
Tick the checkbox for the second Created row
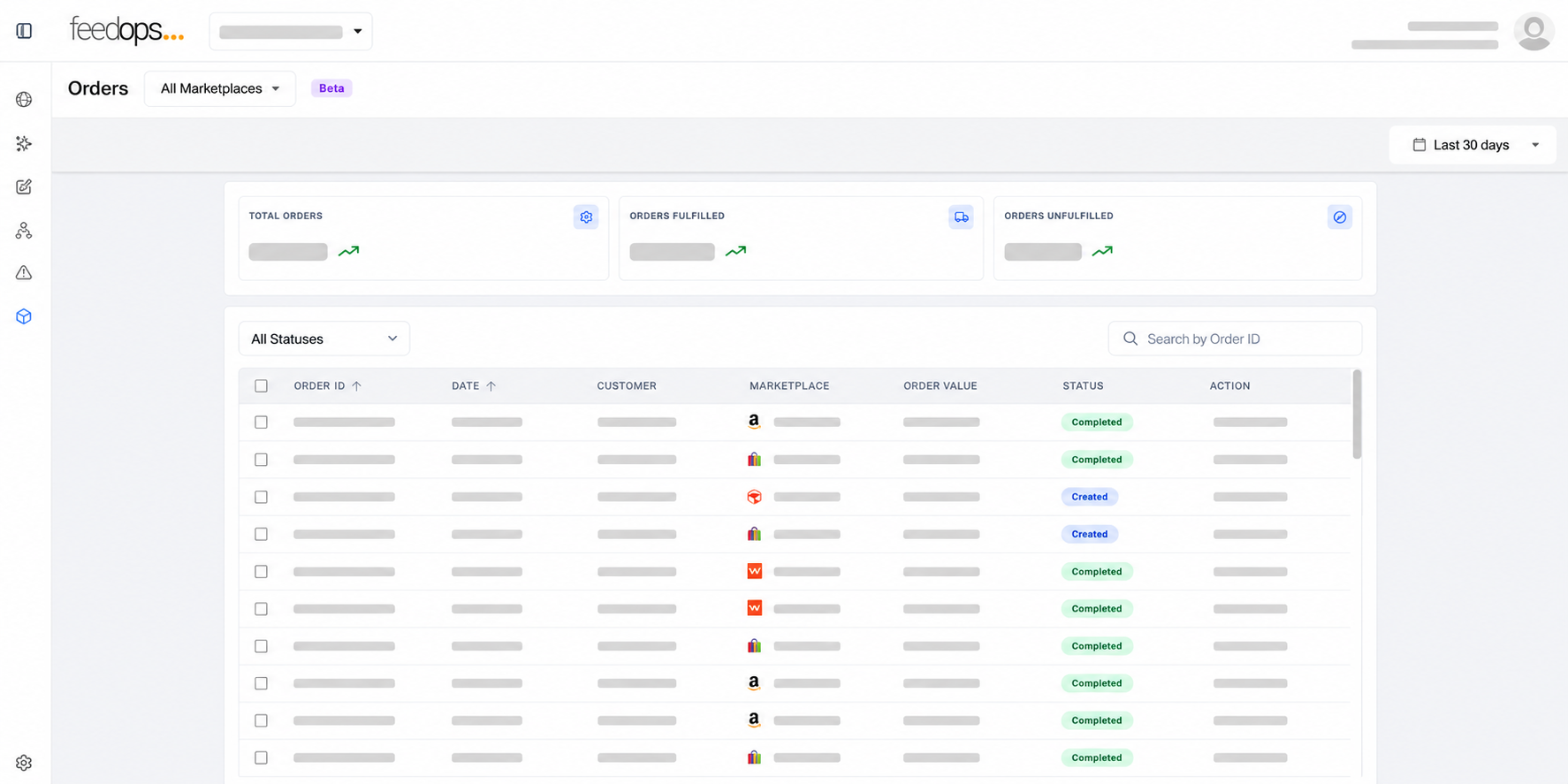(x=261, y=534)
